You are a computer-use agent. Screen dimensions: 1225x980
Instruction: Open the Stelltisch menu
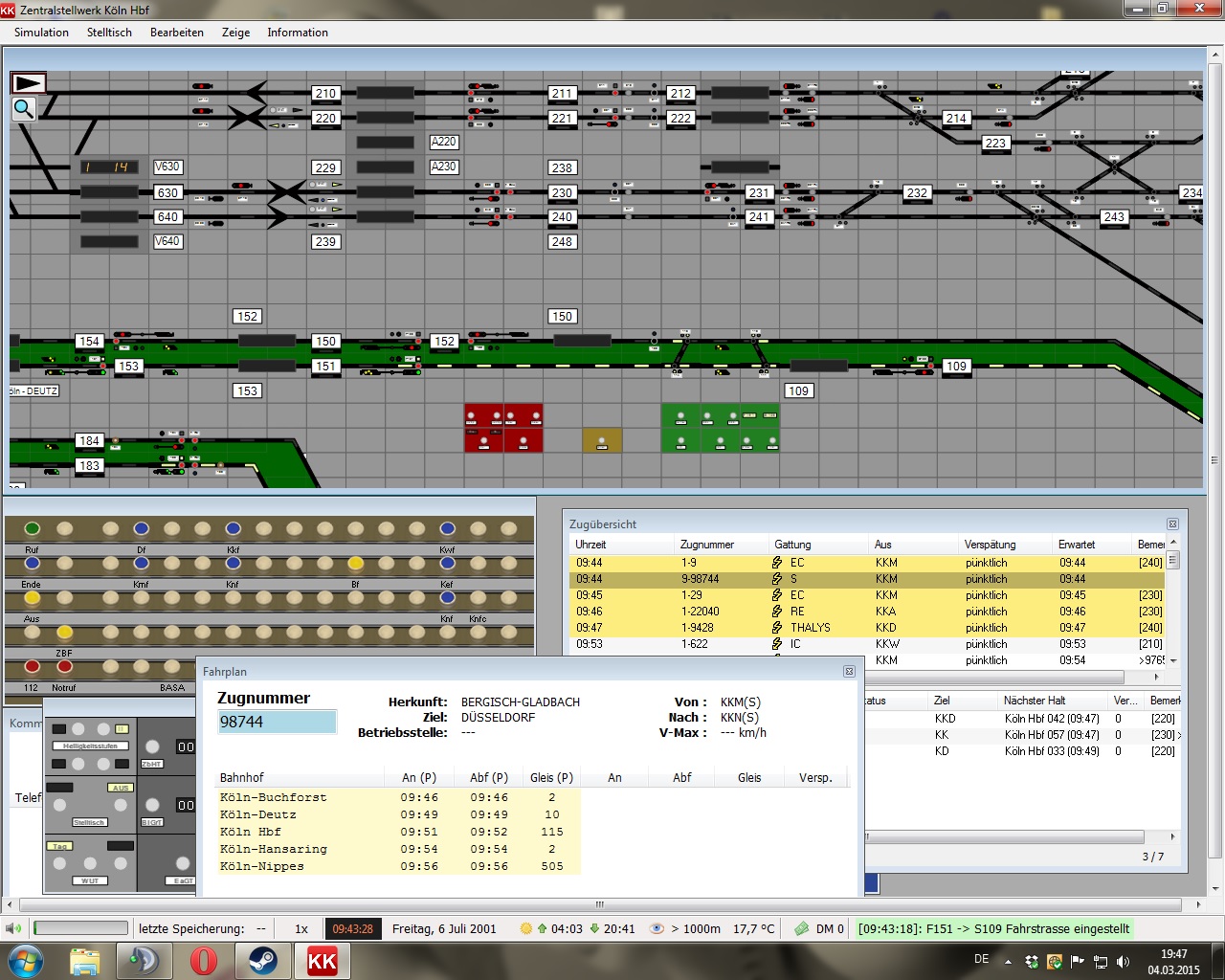(109, 33)
